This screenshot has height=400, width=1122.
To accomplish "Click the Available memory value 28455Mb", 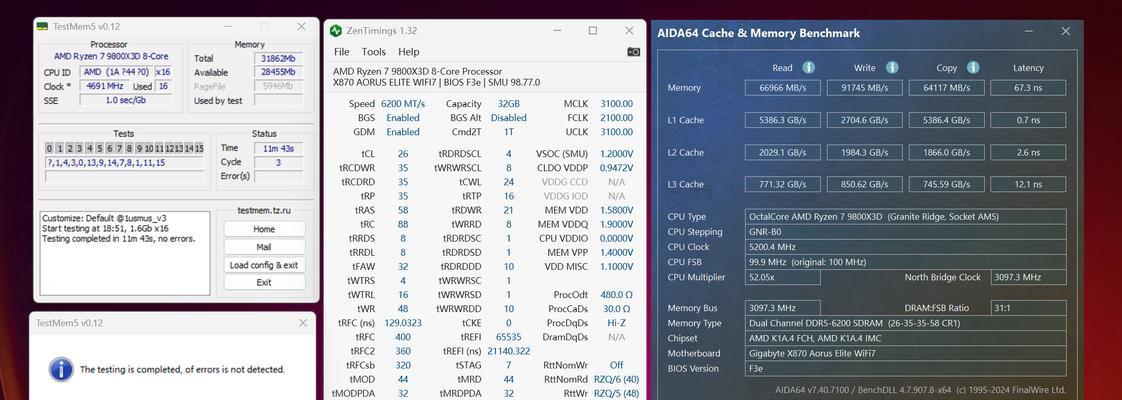I will click(278, 72).
